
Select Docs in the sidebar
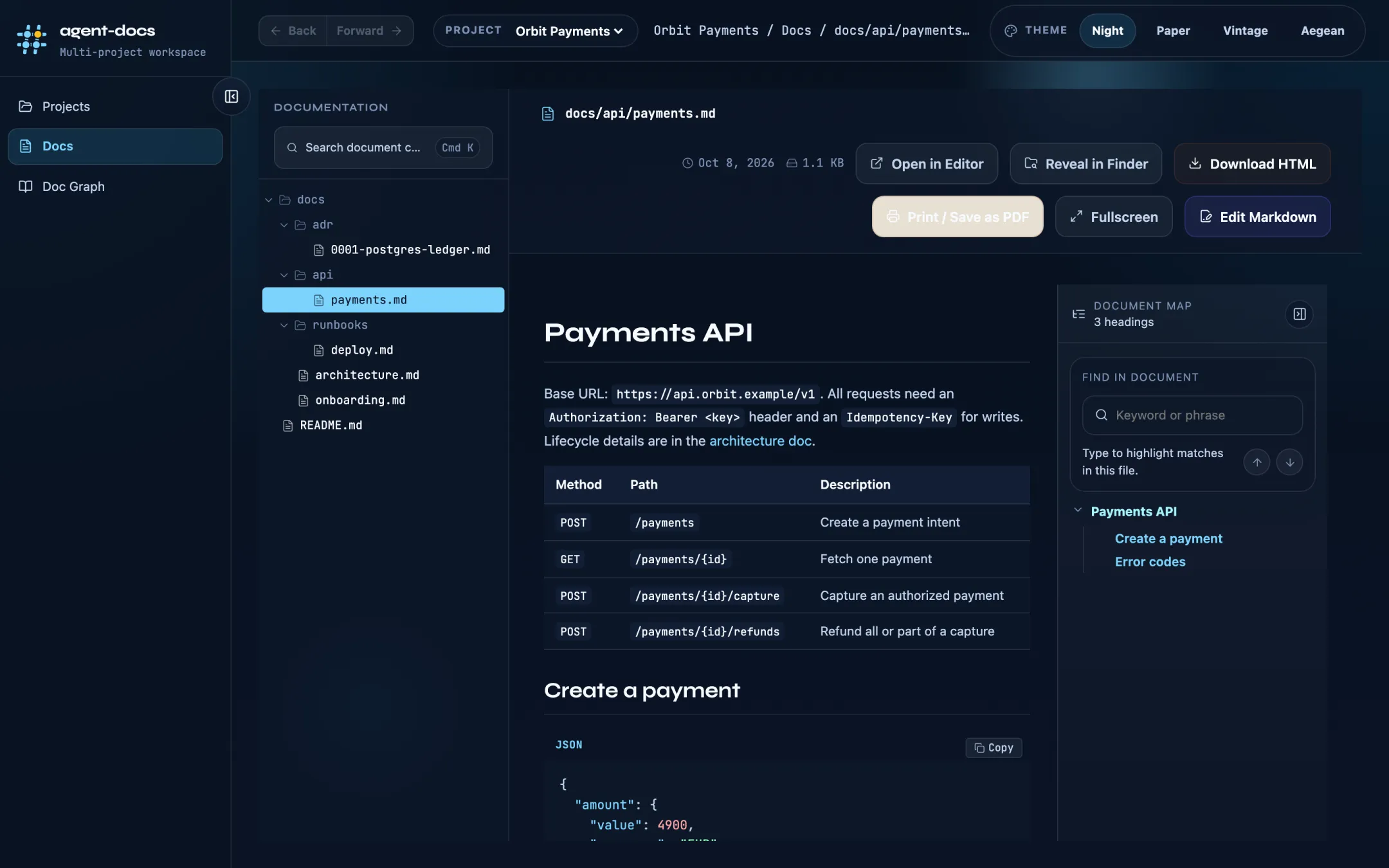click(115, 146)
